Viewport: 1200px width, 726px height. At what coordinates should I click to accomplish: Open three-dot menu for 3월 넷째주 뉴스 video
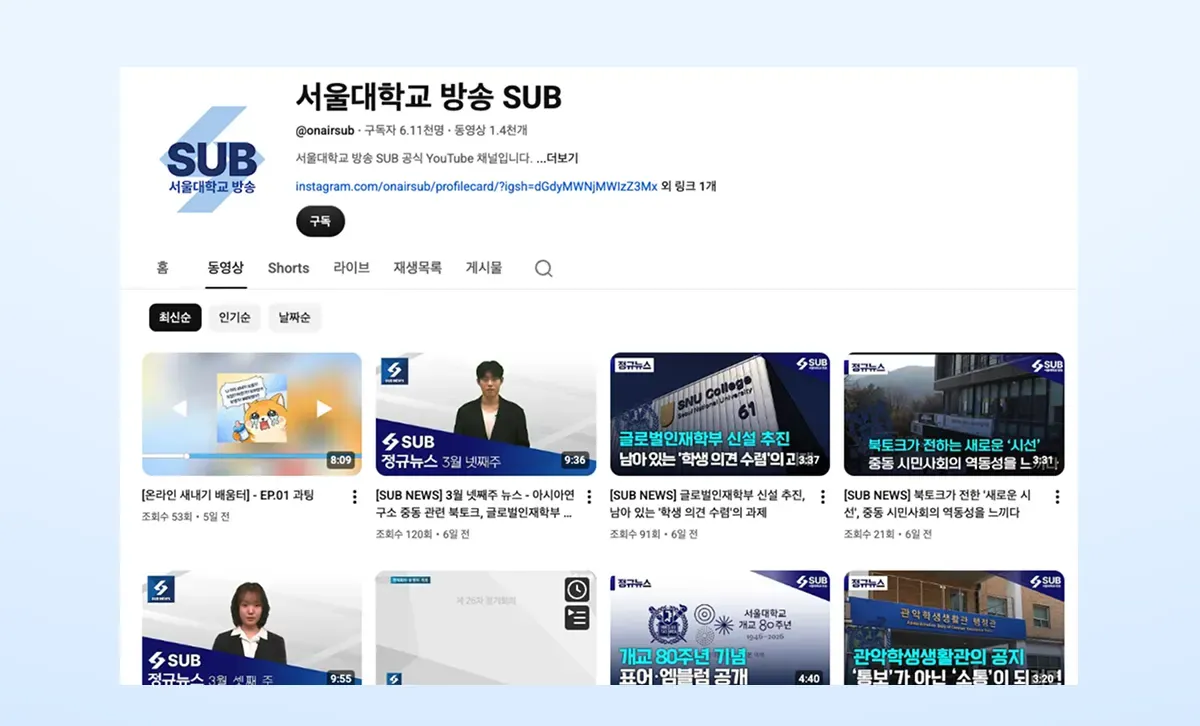(589, 497)
